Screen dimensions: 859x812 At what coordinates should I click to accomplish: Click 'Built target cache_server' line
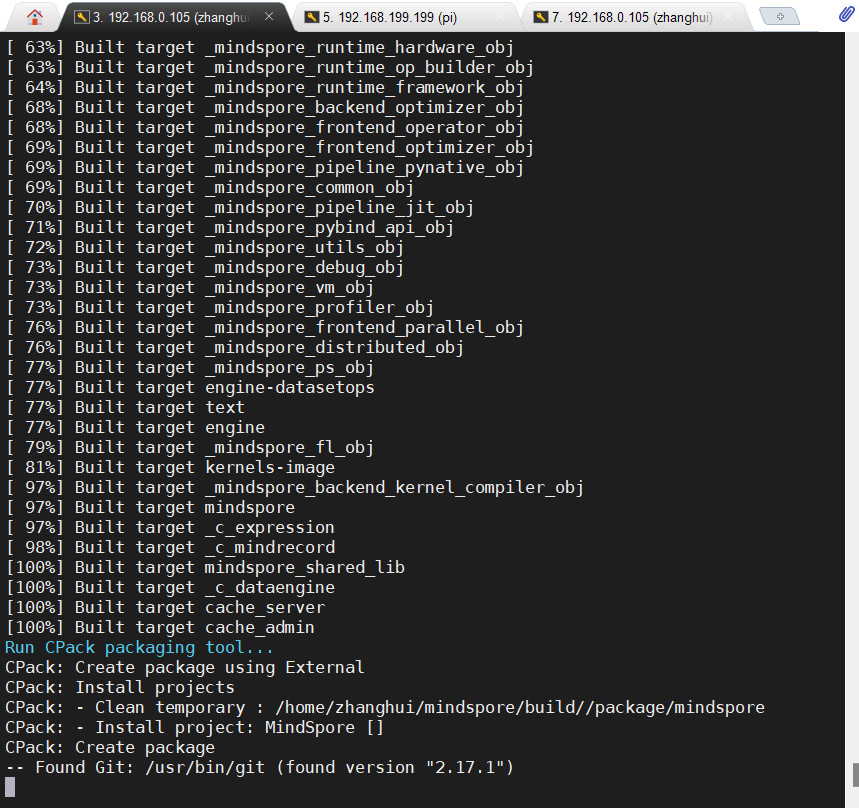165,608
